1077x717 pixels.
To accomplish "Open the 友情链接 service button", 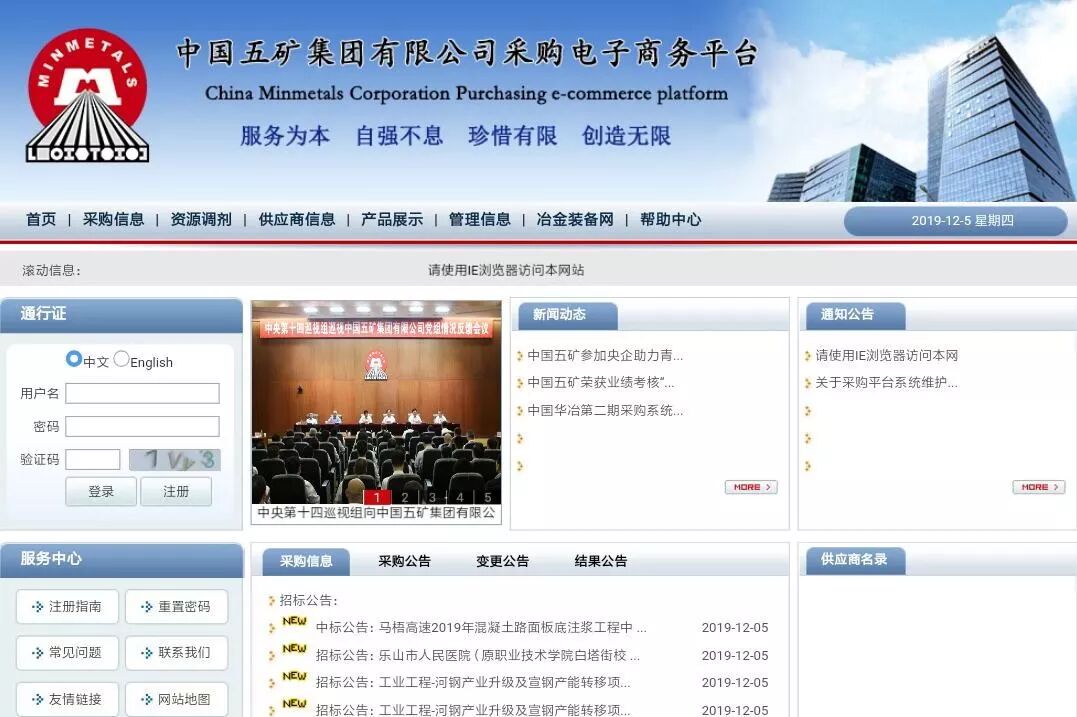I will (x=67, y=699).
